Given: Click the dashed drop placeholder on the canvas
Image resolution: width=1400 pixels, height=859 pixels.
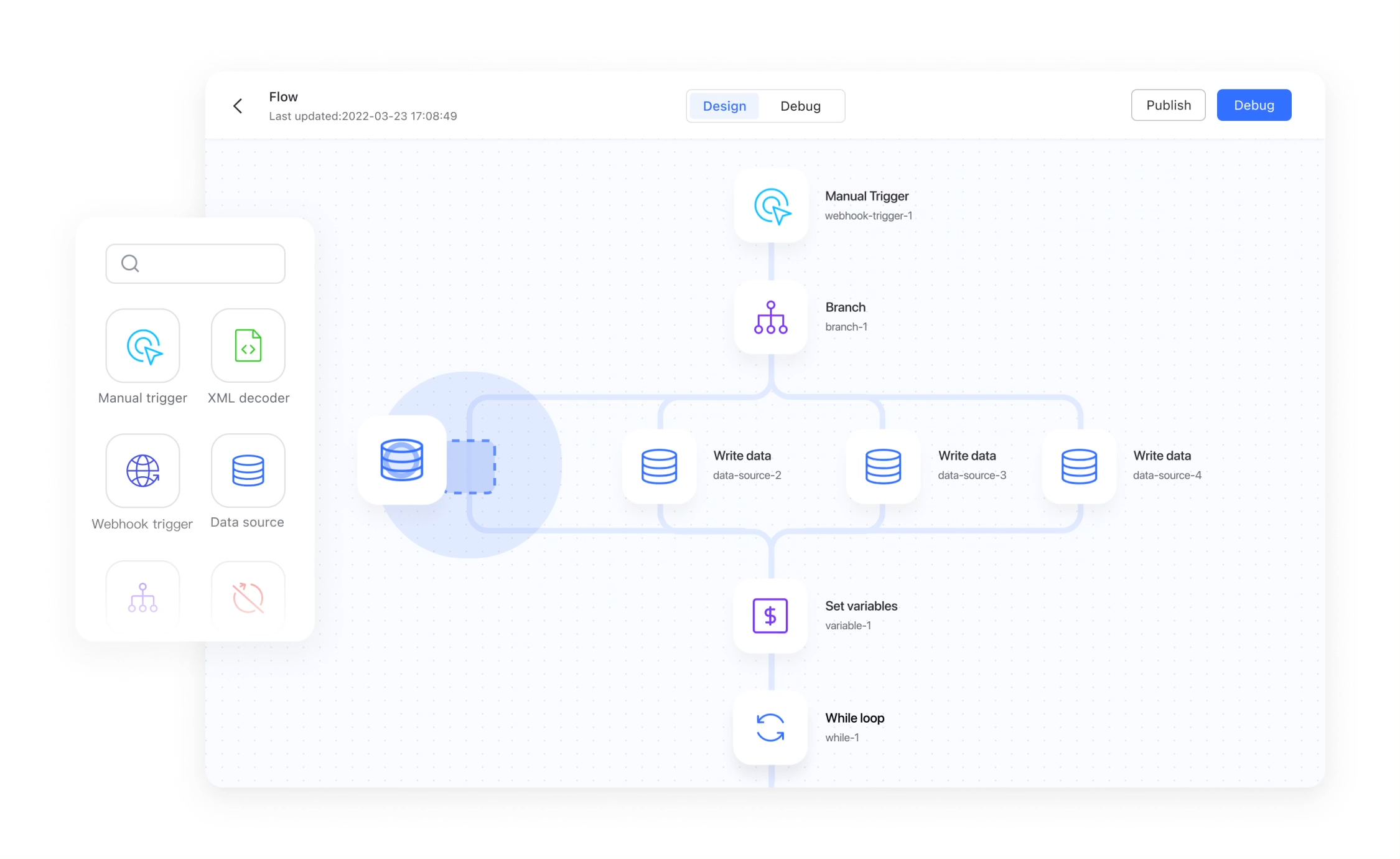Looking at the screenshot, I should pos(472,466).
